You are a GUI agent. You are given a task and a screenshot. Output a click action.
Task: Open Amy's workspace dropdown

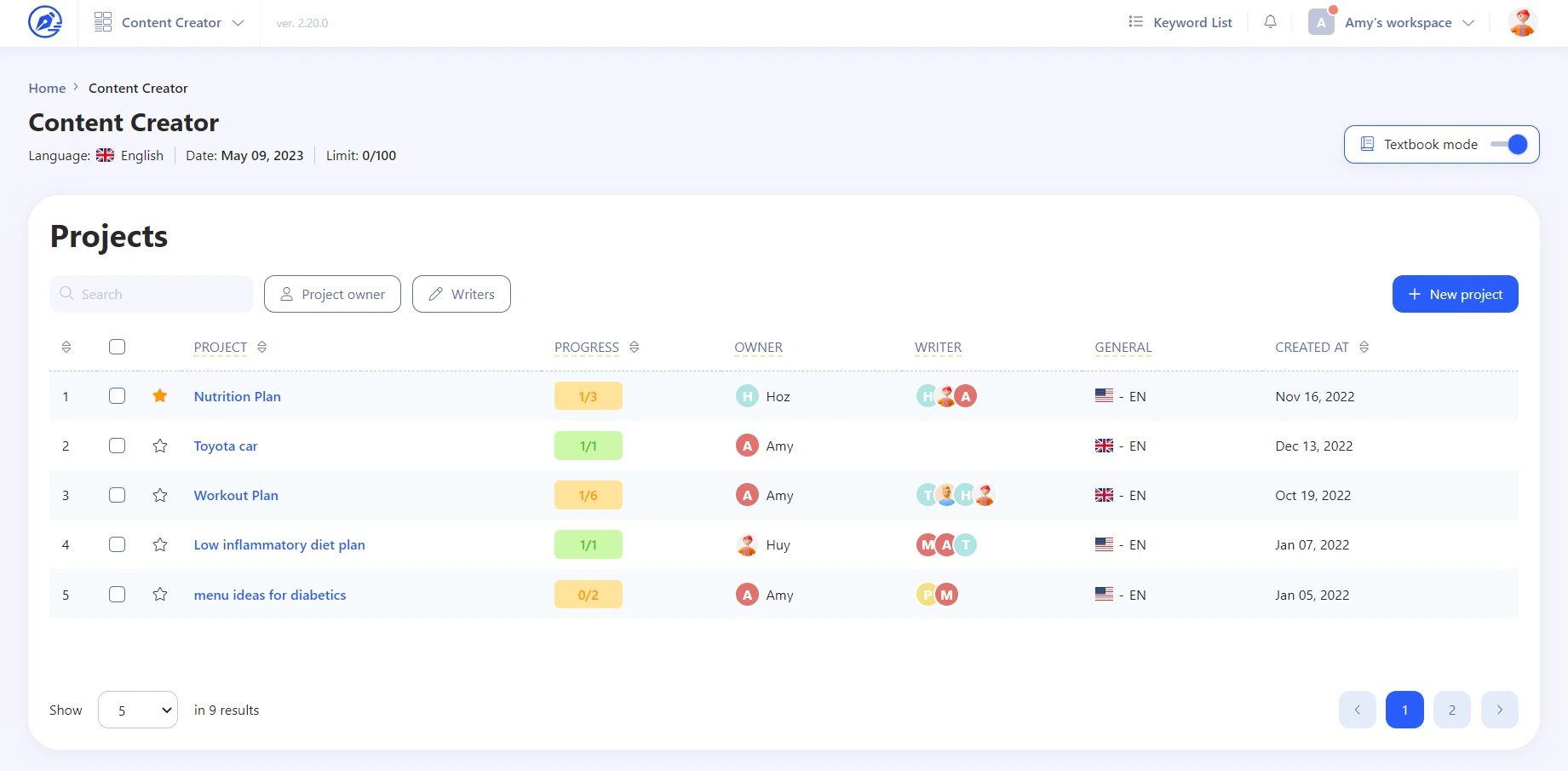1398,22
